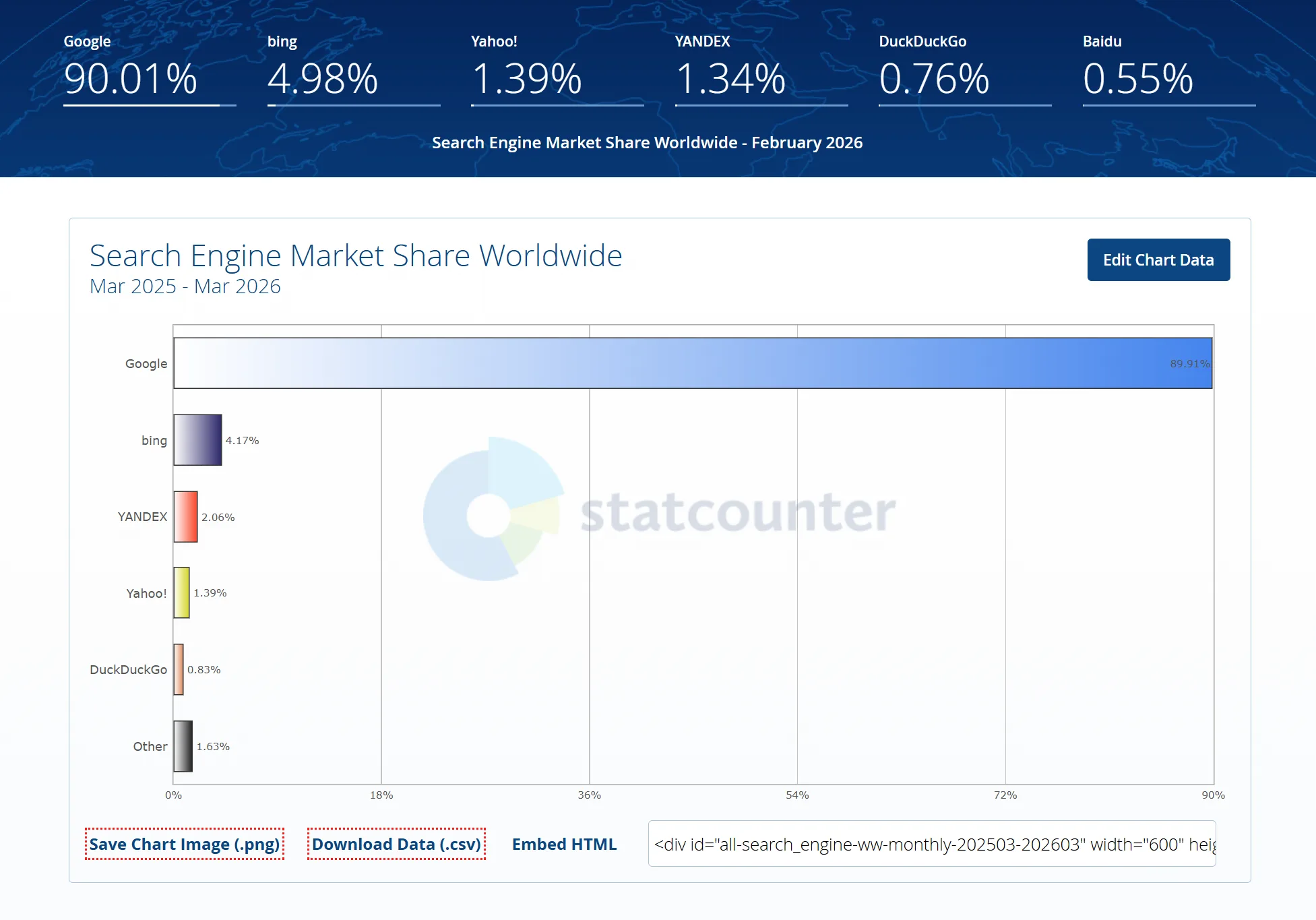Click the red YANDEX bar

pos(185,517)
